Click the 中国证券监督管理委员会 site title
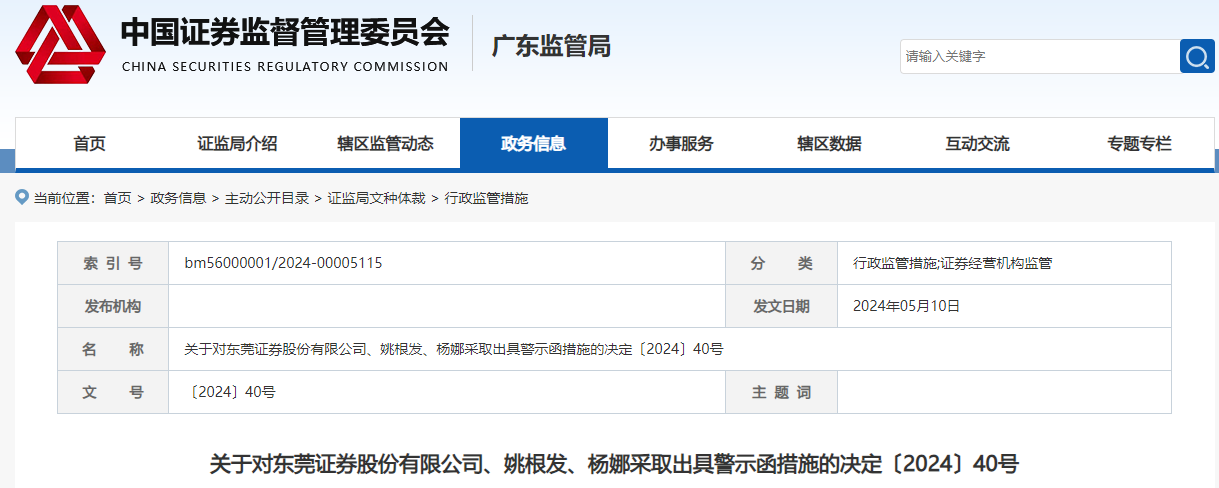1219x488 pixels. (x=285, y=33)
